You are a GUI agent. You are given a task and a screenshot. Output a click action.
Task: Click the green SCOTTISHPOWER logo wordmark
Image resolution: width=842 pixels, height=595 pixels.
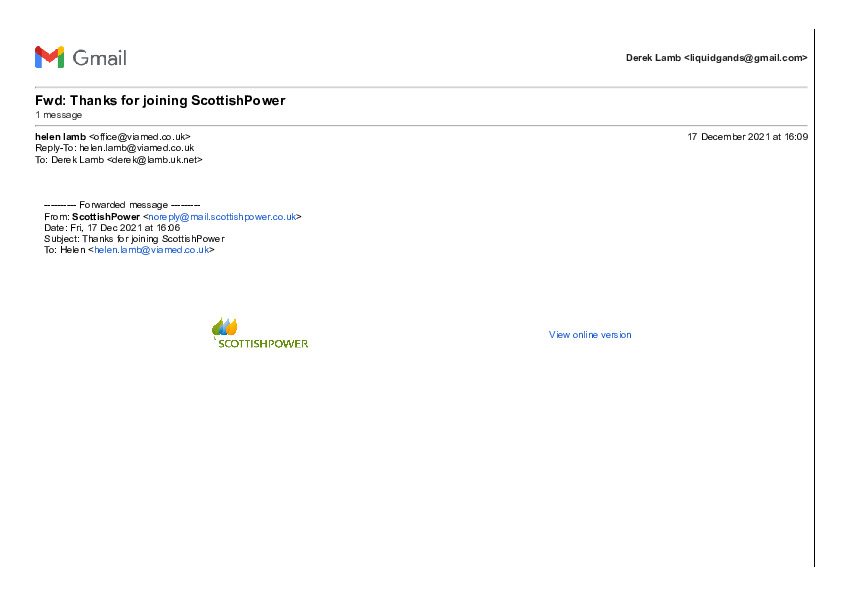[x=263, y=343]
